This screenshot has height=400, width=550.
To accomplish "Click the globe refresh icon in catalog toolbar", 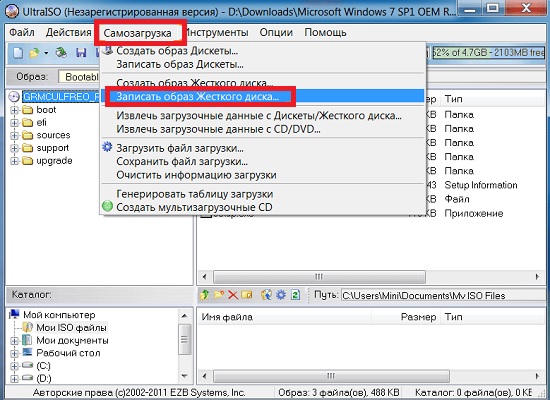I will tap(266, 295).
